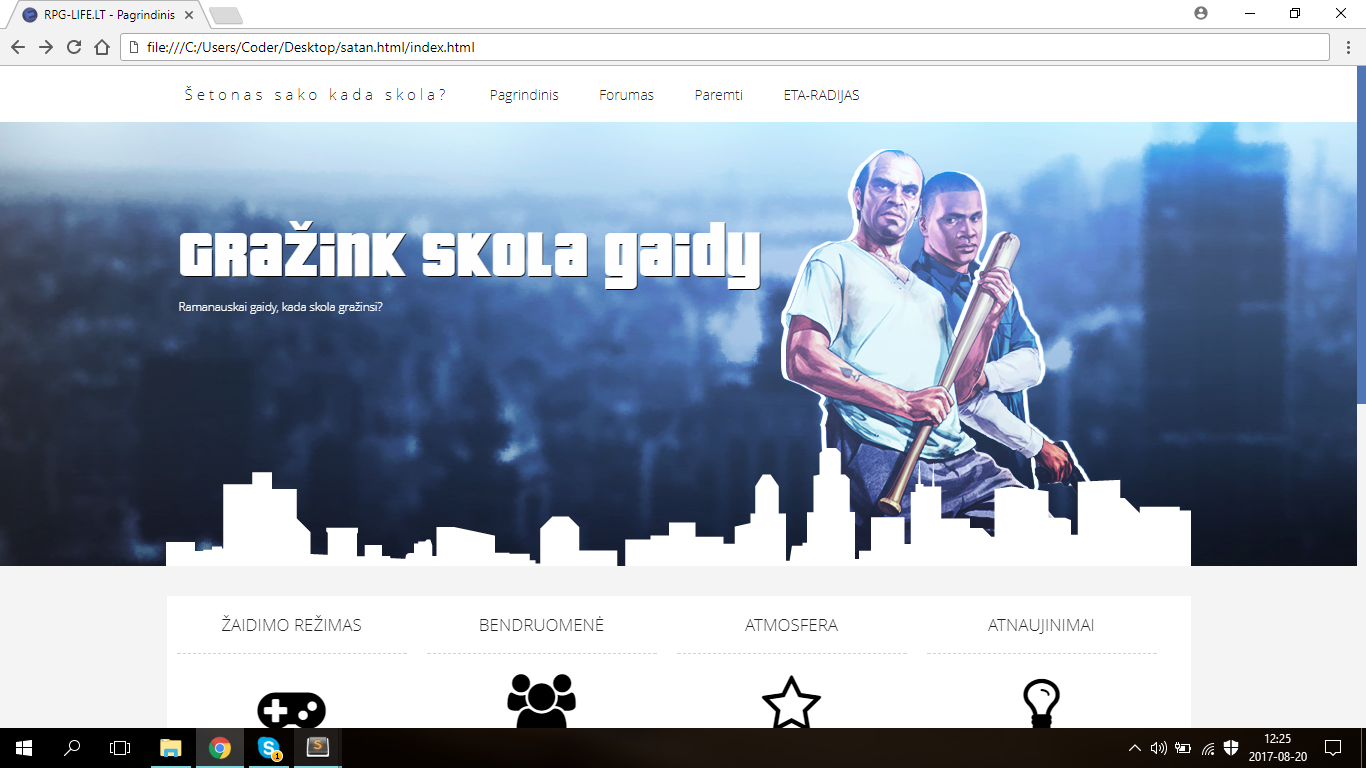Open the Paremti menu item
Image resolution: width=1366 pixels, height=768 pixels.
click(x=719, y=95)
